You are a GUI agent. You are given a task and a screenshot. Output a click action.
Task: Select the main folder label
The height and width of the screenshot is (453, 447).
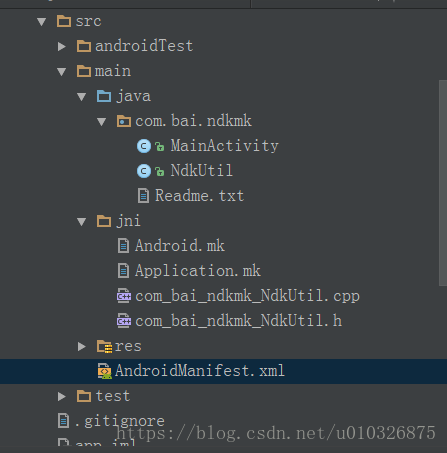click(113, 71)
